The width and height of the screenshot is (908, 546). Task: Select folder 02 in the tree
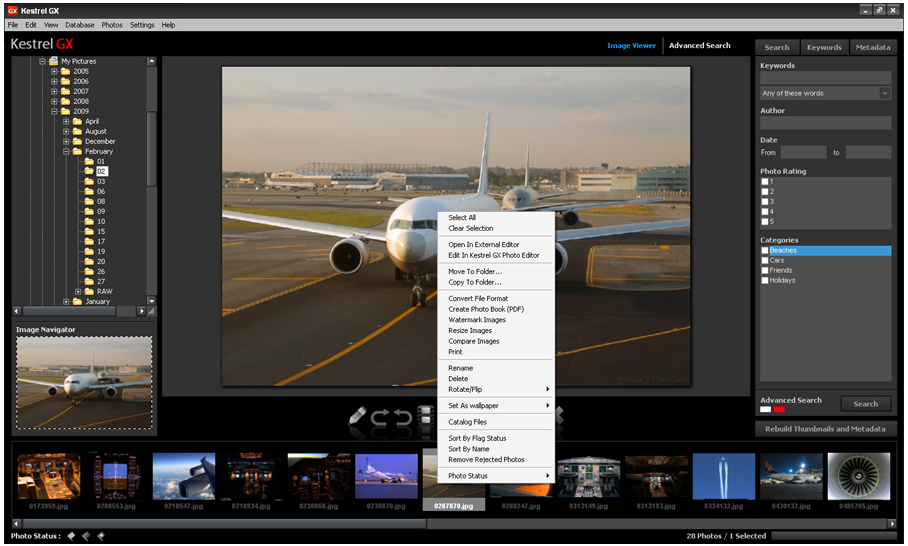coord(101,171)
